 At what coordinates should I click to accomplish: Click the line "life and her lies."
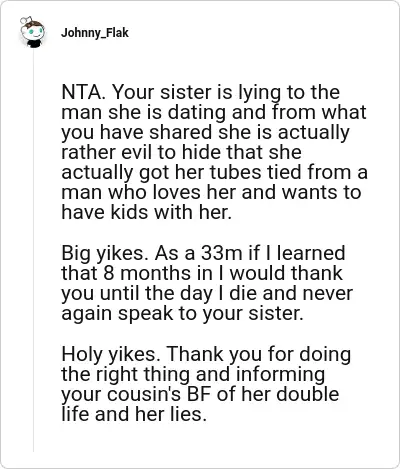point(134,414)
